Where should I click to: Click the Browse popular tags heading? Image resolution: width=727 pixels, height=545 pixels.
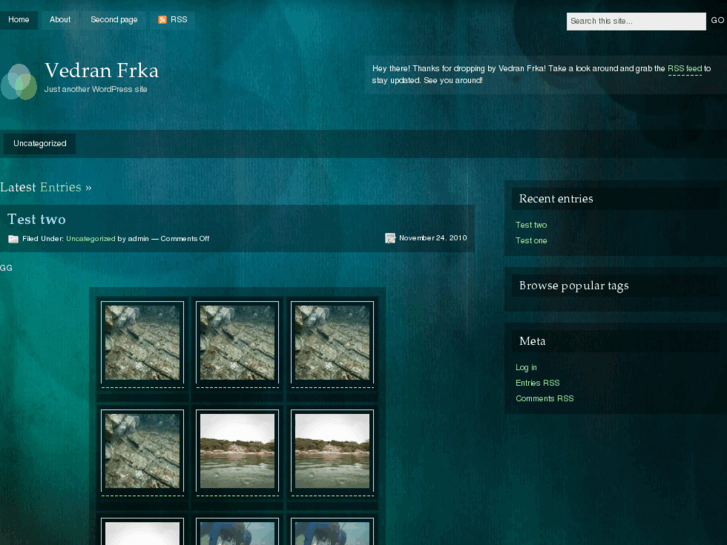pyautogui.click(x=574, y=286)
